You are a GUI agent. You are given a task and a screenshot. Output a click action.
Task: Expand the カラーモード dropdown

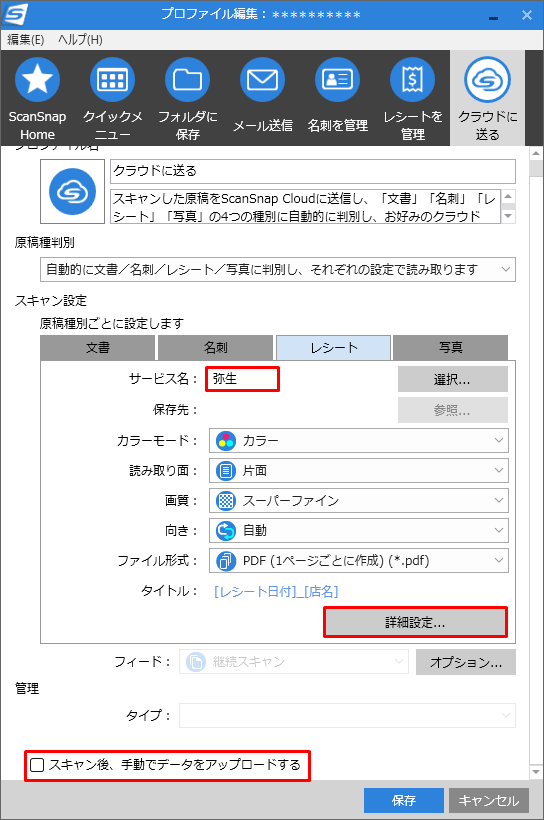pos(359,441)
